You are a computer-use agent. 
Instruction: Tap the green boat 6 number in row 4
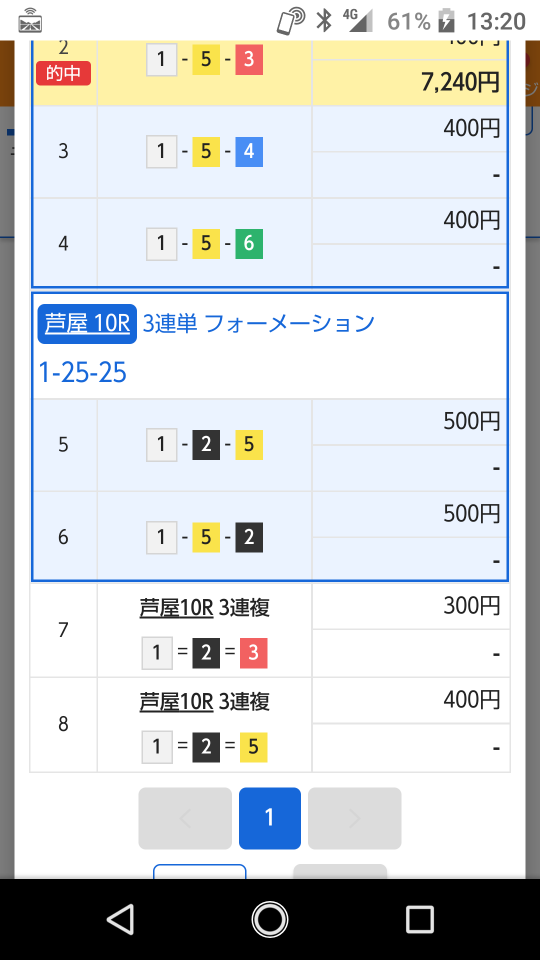click(249, 243)
